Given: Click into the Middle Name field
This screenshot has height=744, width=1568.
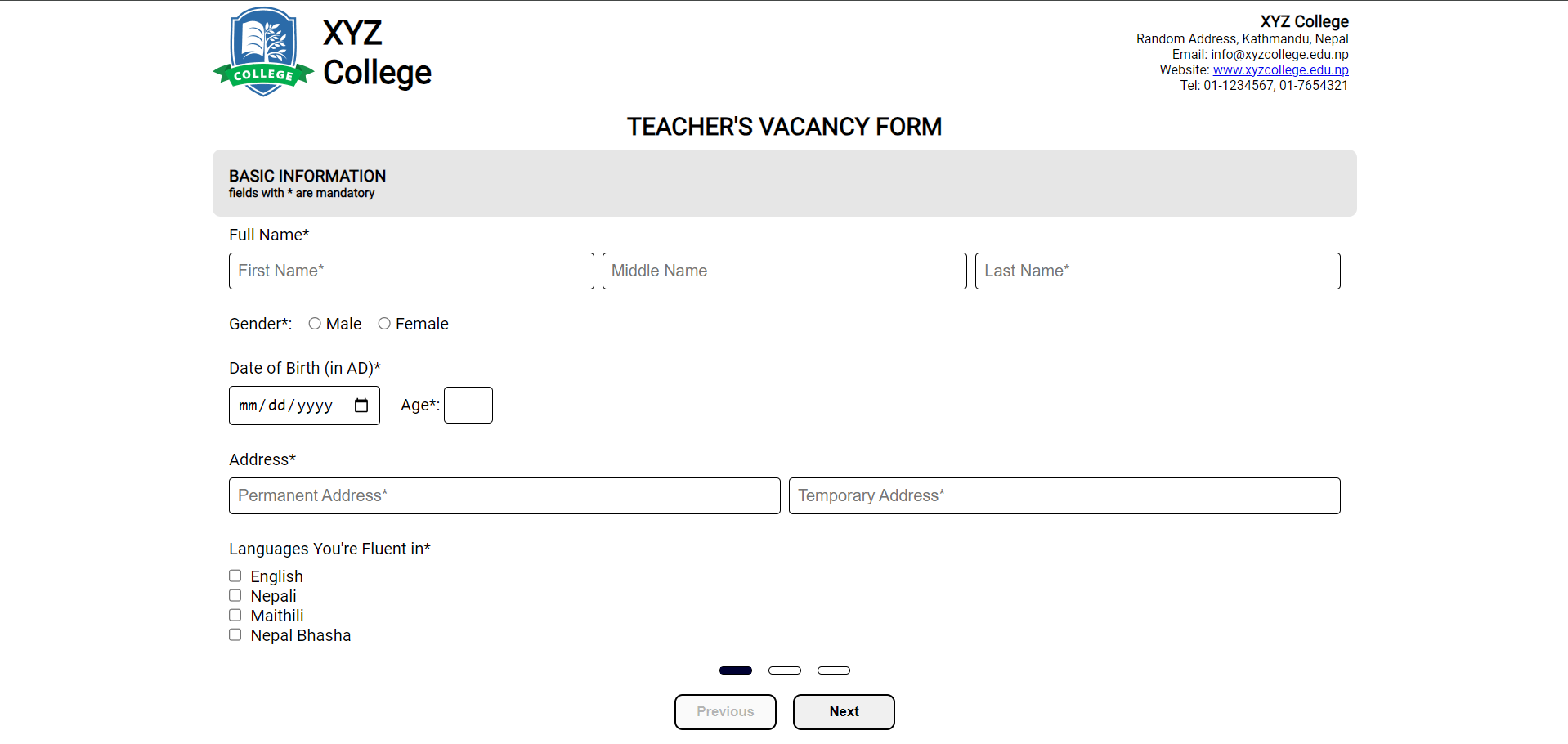Looking at the screenshot, I should (784, 271).
